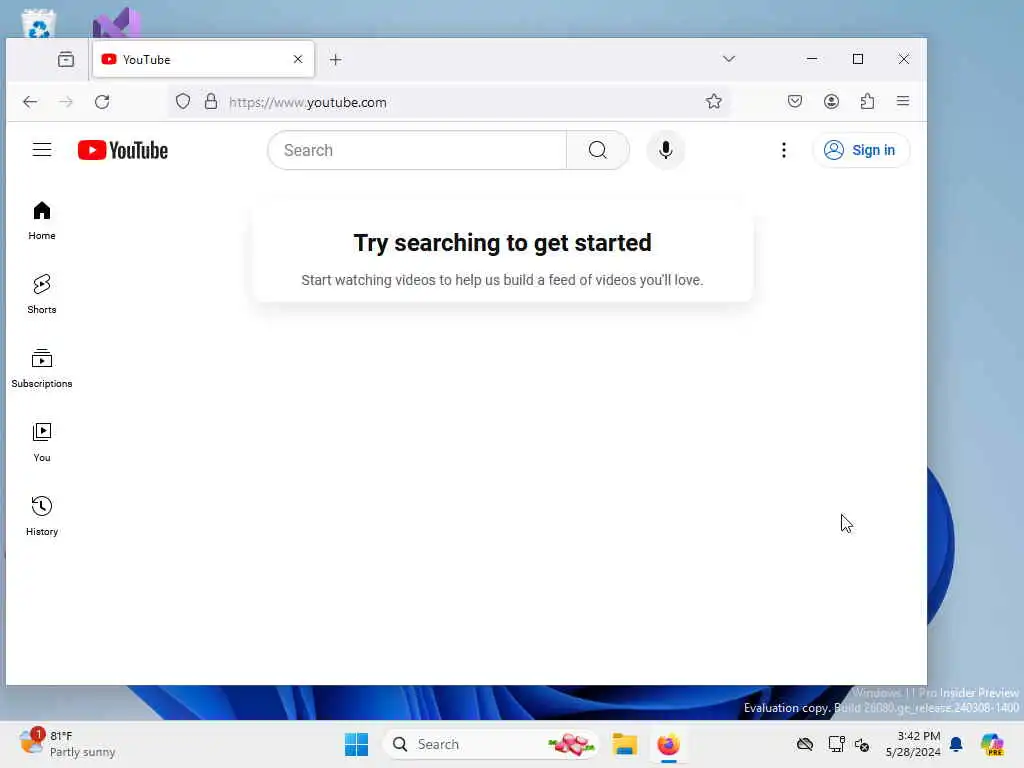Open the Windows Start menu
The width and height of the screenshot is (1024, 768).
tap(357, 744)
